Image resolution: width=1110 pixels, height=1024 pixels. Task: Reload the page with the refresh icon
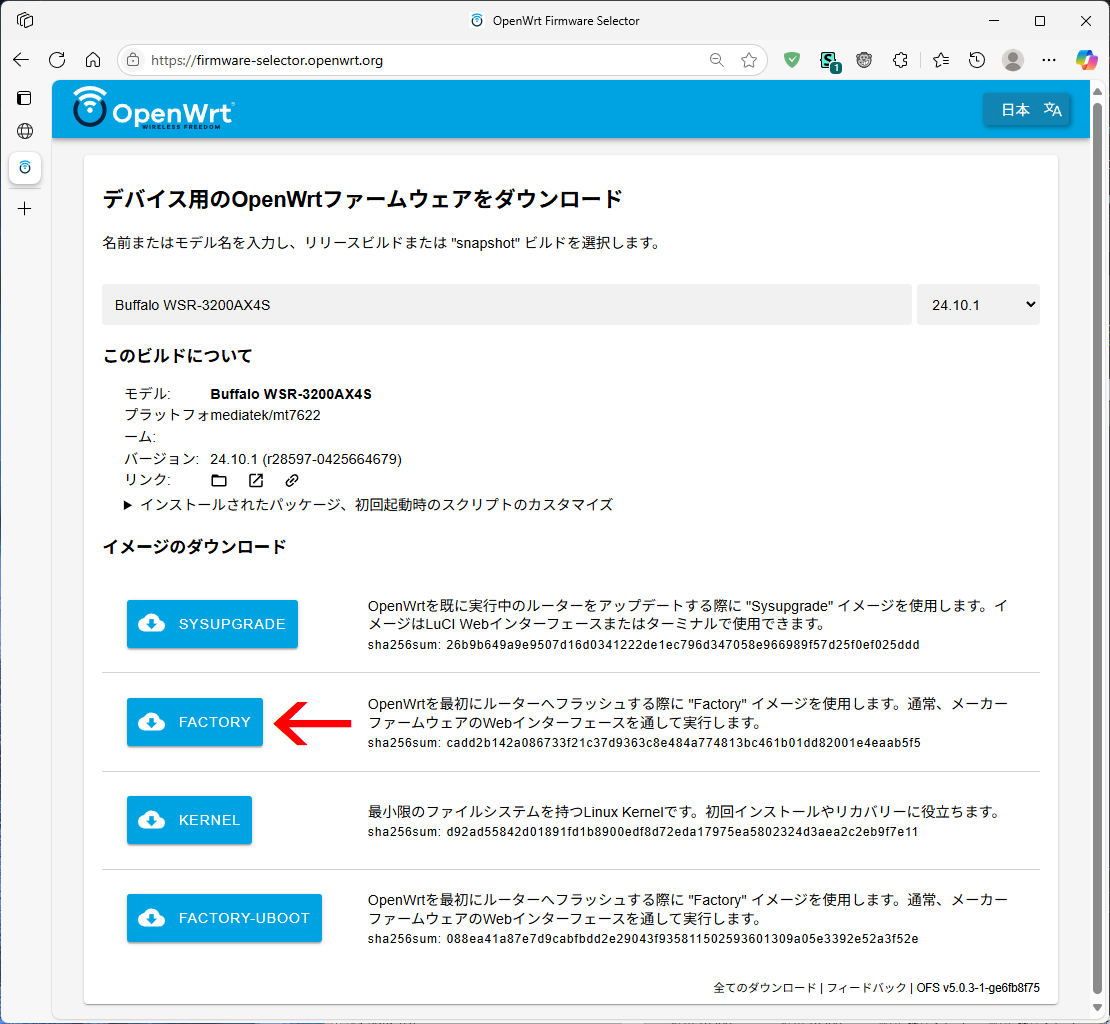click(x=57, y=60)
